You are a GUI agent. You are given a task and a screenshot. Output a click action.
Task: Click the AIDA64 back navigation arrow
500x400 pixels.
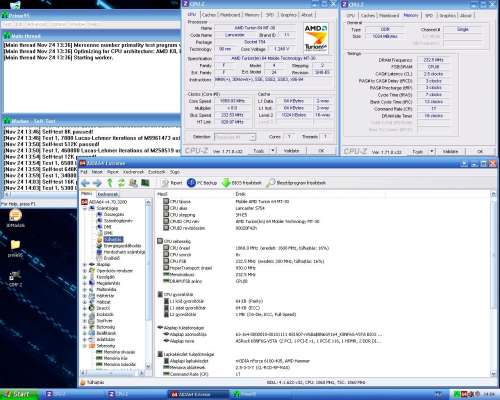coord(85,183)
